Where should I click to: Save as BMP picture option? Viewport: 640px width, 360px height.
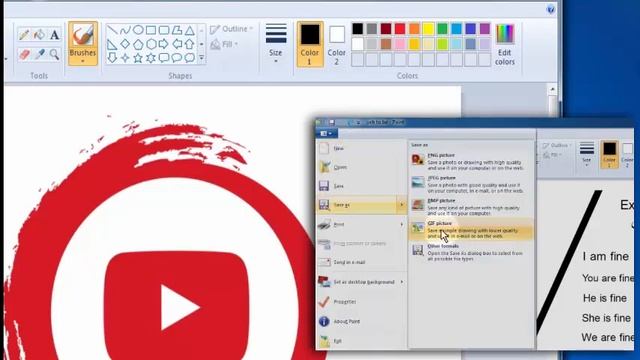[471, 207]
